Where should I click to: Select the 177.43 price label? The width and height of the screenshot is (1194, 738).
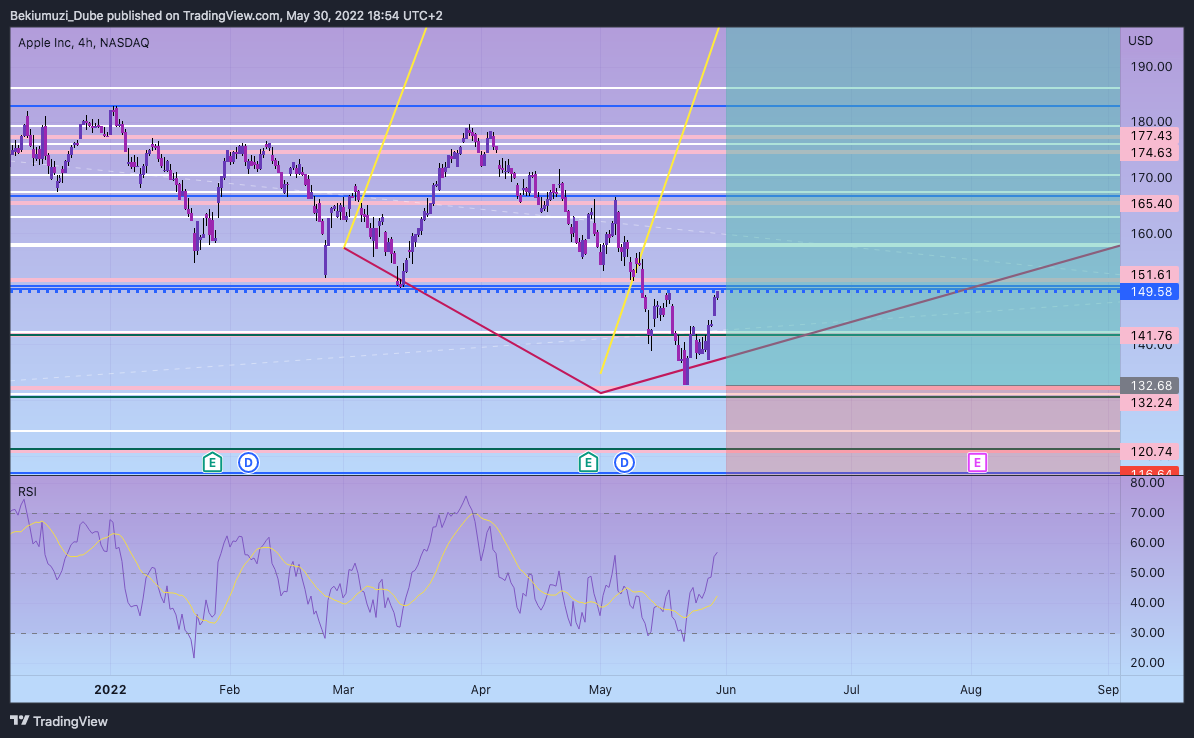click(1150, 136)
